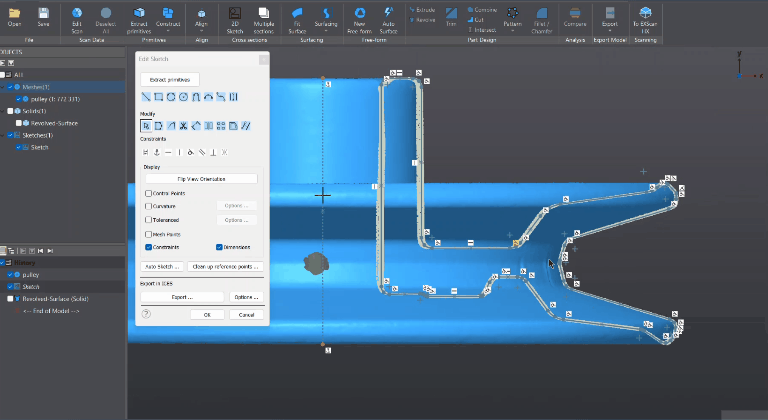Select the Auto Surface tool
The width and height of the screenshot is (768, 420).
point(388,15)
